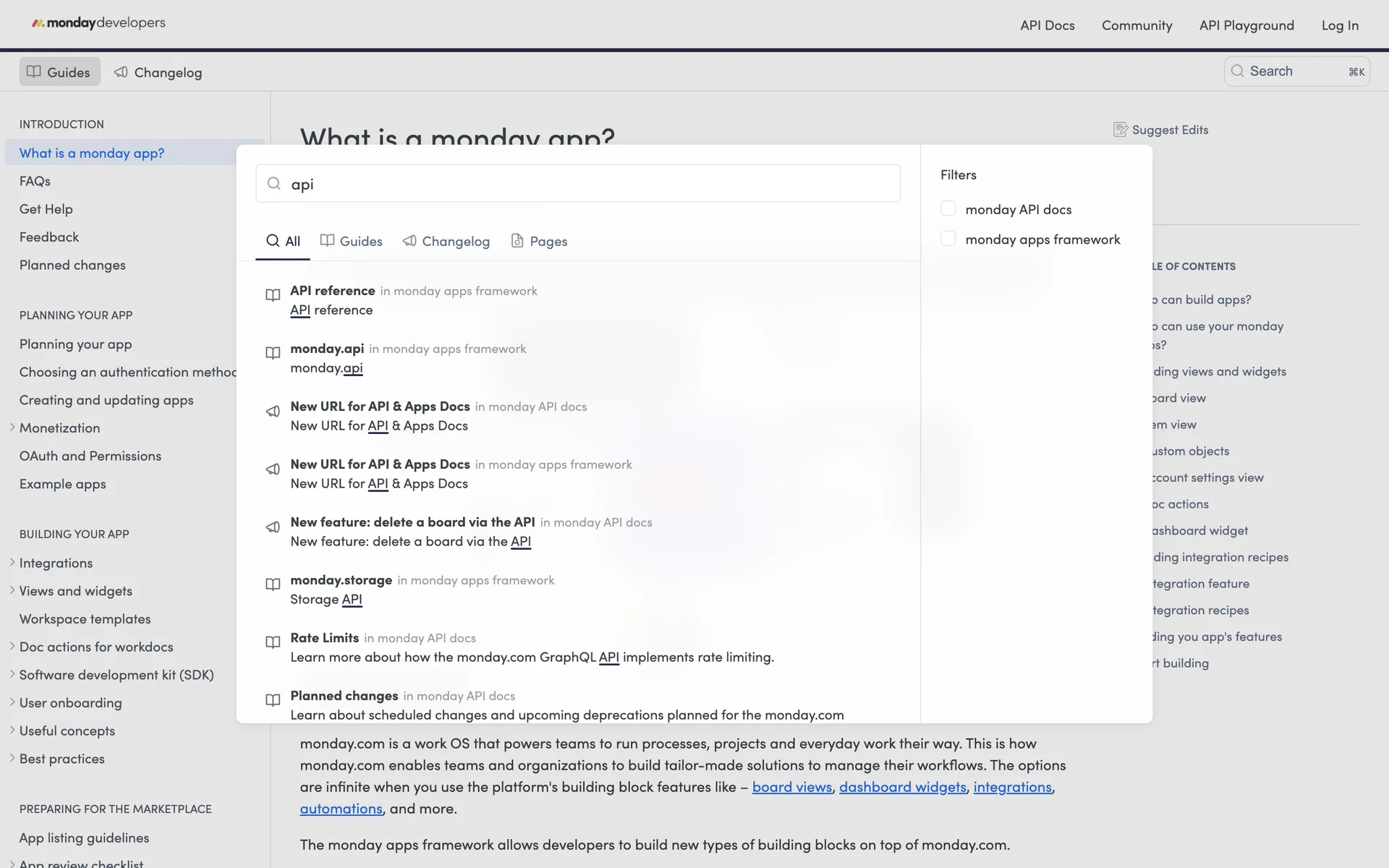The image size is (1389, 868).
Task: Select the Changelog search results tab
Action: pos(446,241)
